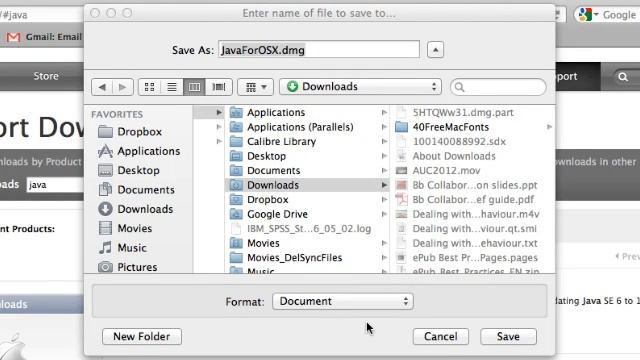This screenshot has height=360, width=640.
Task: Click the Cancel button
Action: [x=441, y=336]
